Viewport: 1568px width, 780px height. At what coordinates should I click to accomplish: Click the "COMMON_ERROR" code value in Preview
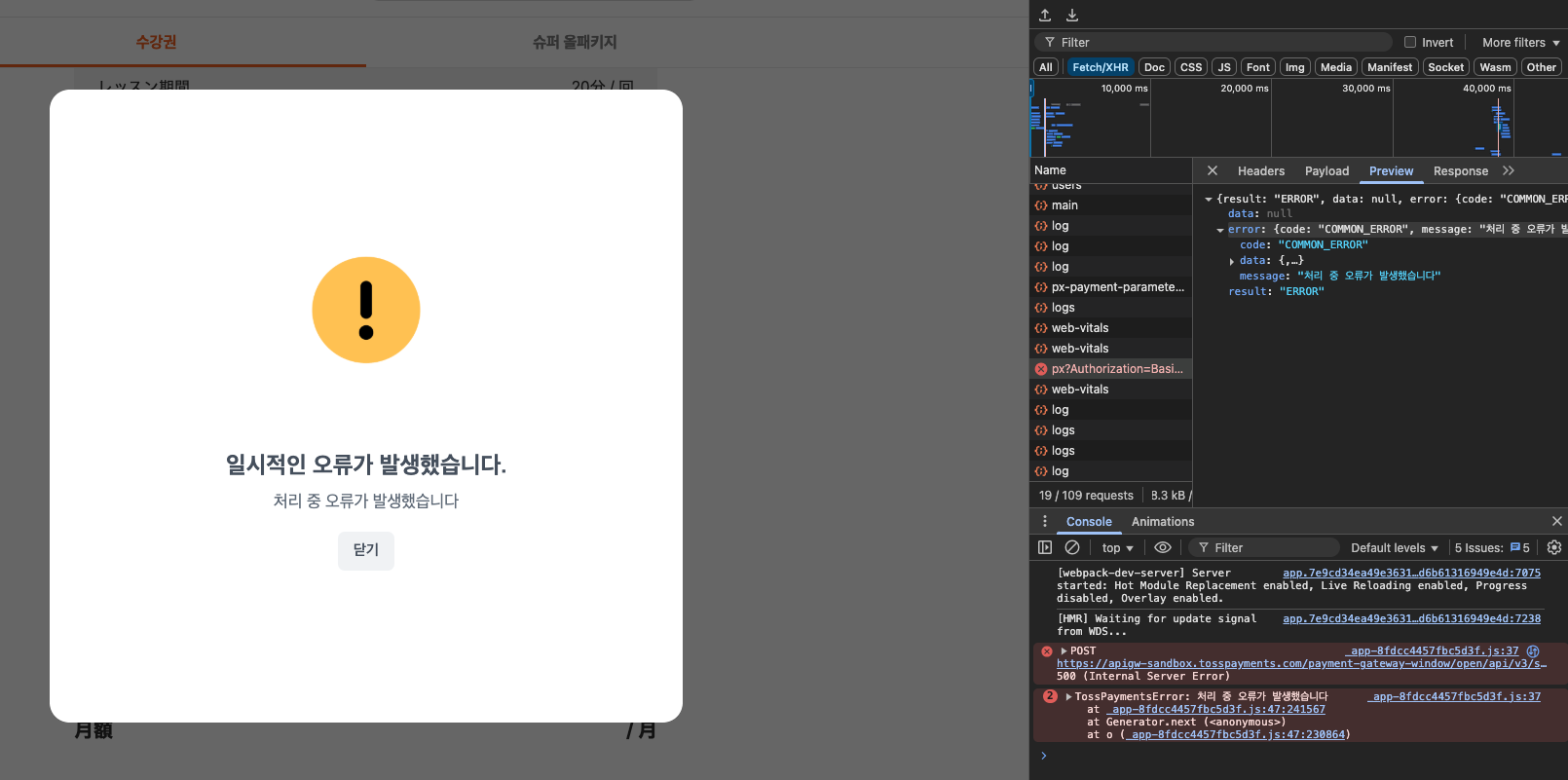tap(1323, 245)
